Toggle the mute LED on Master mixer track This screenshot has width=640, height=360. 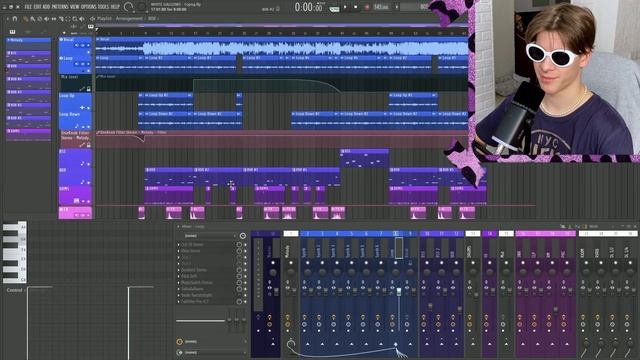(x=273, y=262)
